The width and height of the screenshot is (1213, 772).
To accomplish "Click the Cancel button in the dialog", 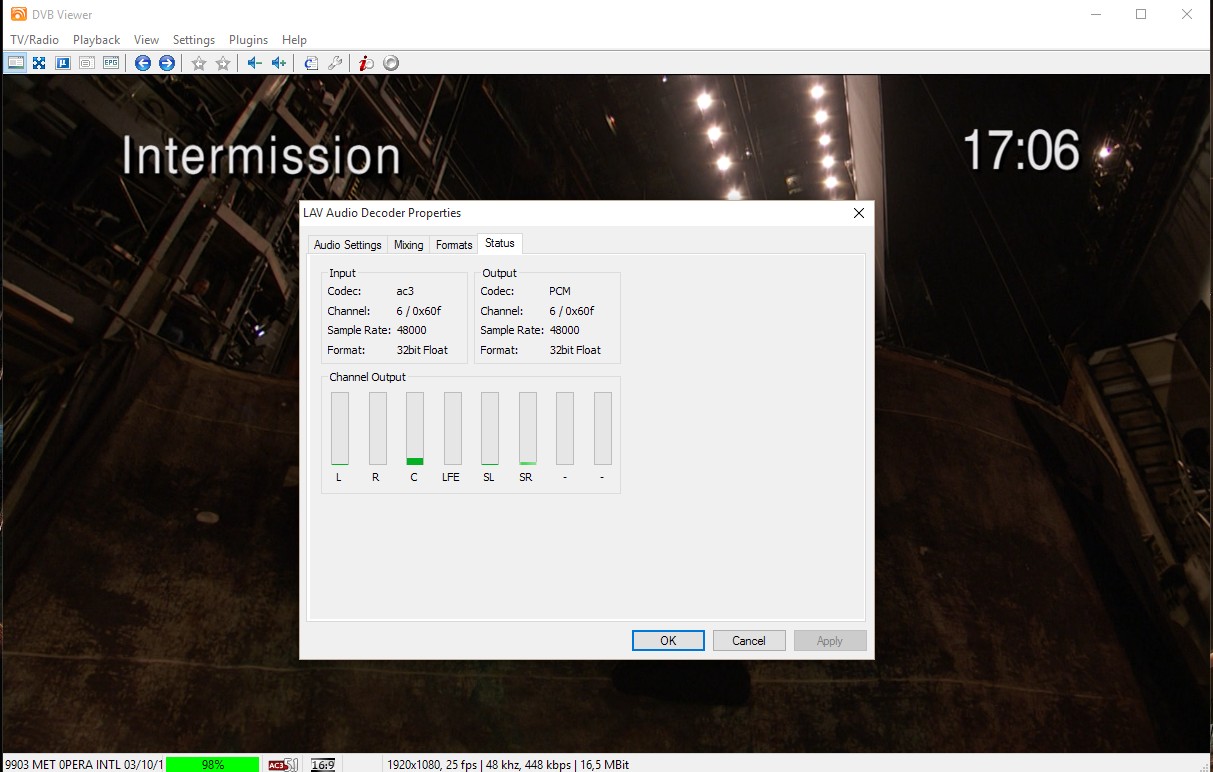I will [x=748, y=641].
